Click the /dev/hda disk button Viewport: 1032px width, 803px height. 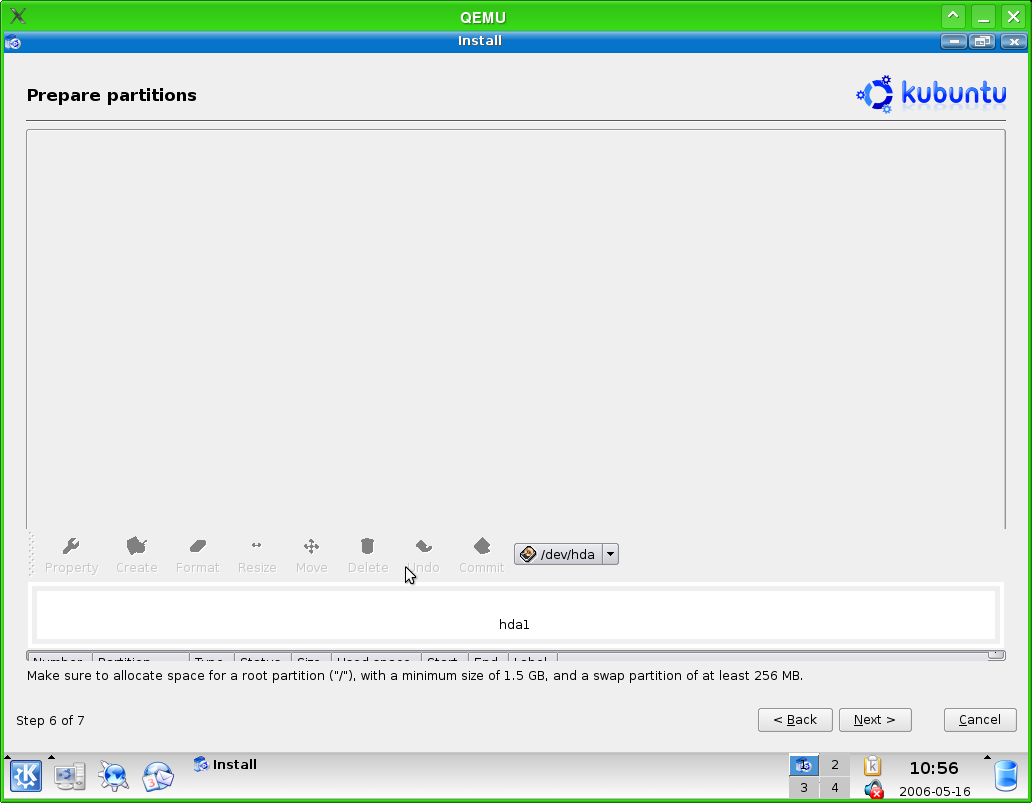tap(558, 554)
